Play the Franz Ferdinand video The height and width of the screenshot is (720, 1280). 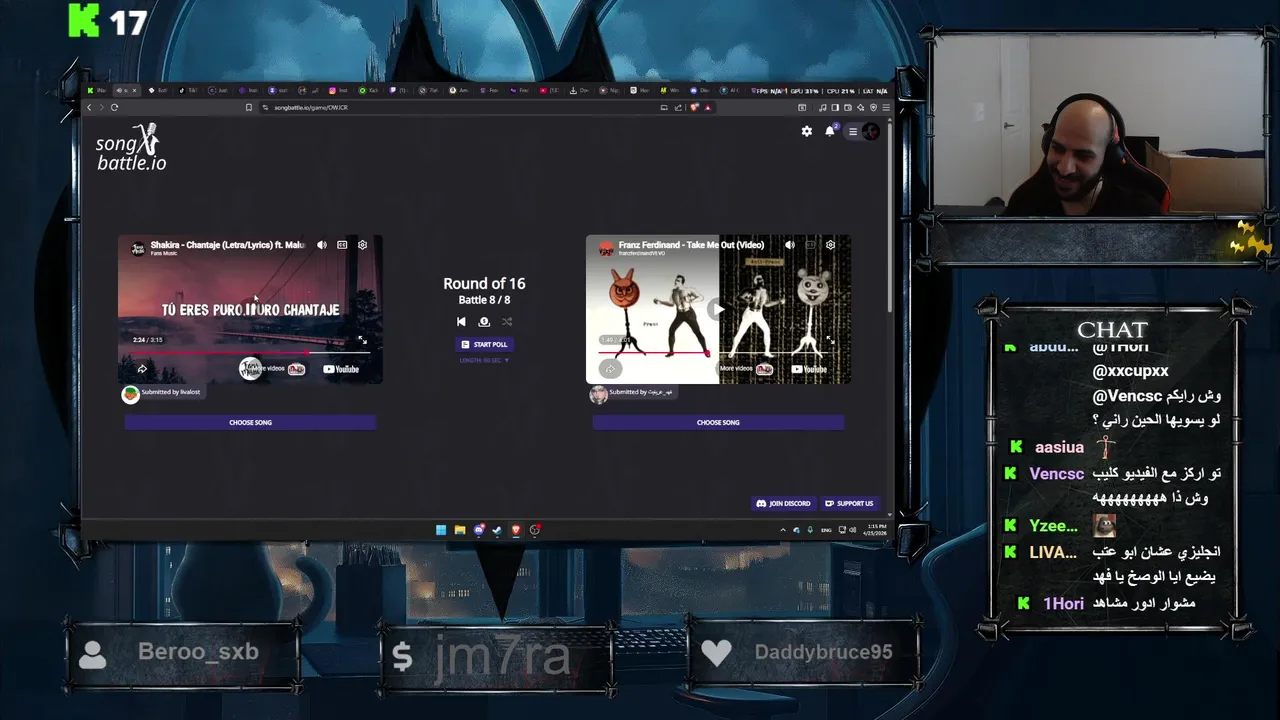pos(716,309)
